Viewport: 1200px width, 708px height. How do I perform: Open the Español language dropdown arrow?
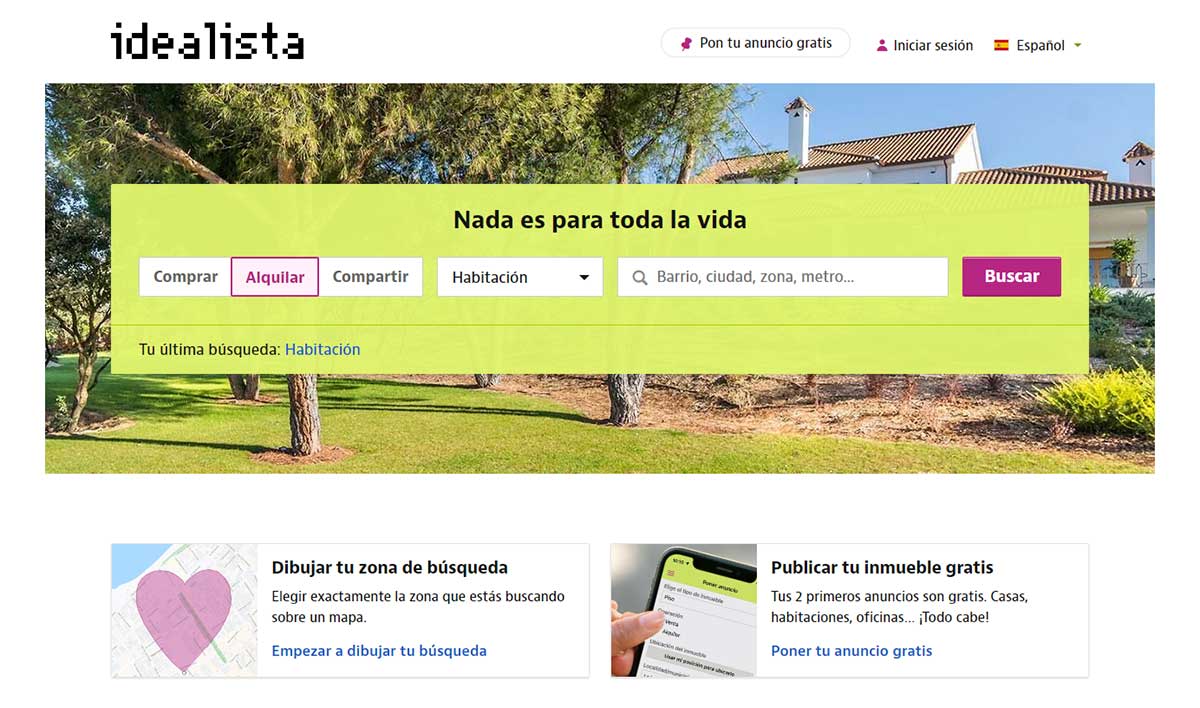click(1077, 45)
